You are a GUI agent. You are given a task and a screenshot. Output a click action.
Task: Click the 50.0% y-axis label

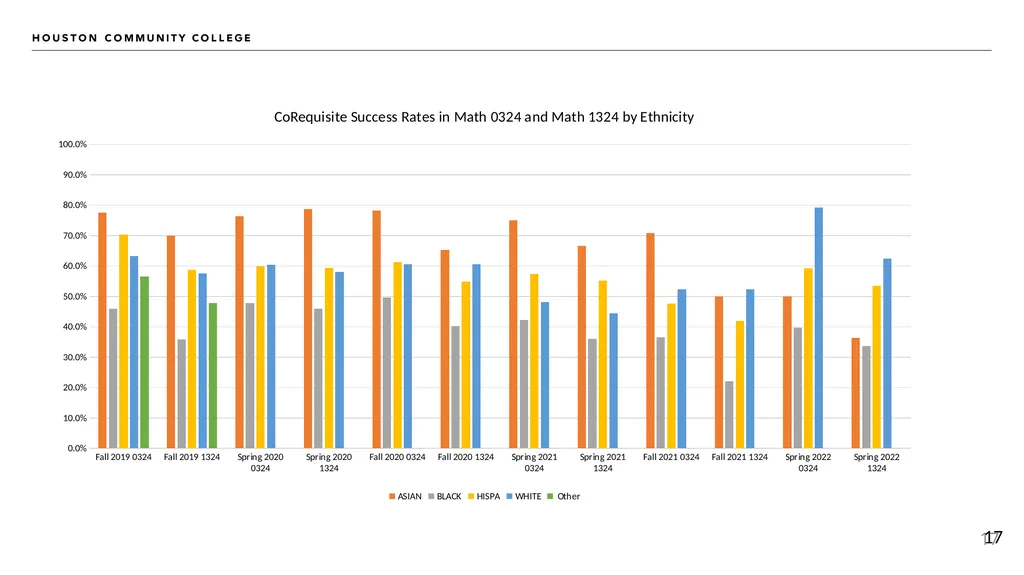point(75,297)
